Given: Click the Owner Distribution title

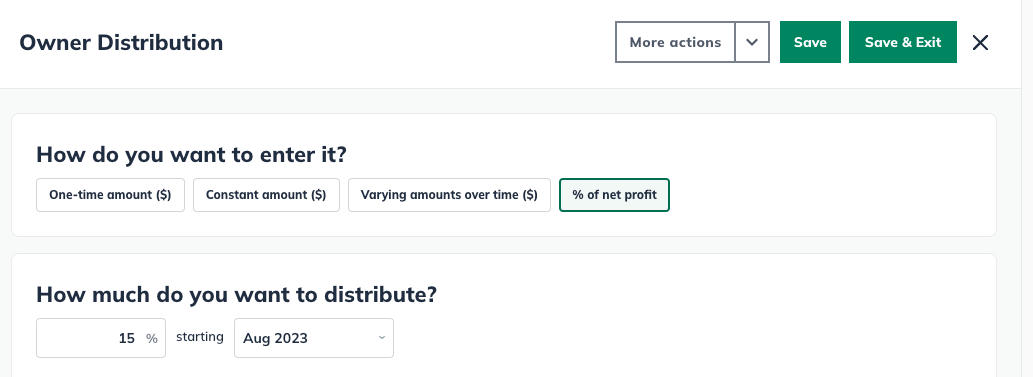Looking at the screenshot, I should pyautogui.click(x=121, y=42).
